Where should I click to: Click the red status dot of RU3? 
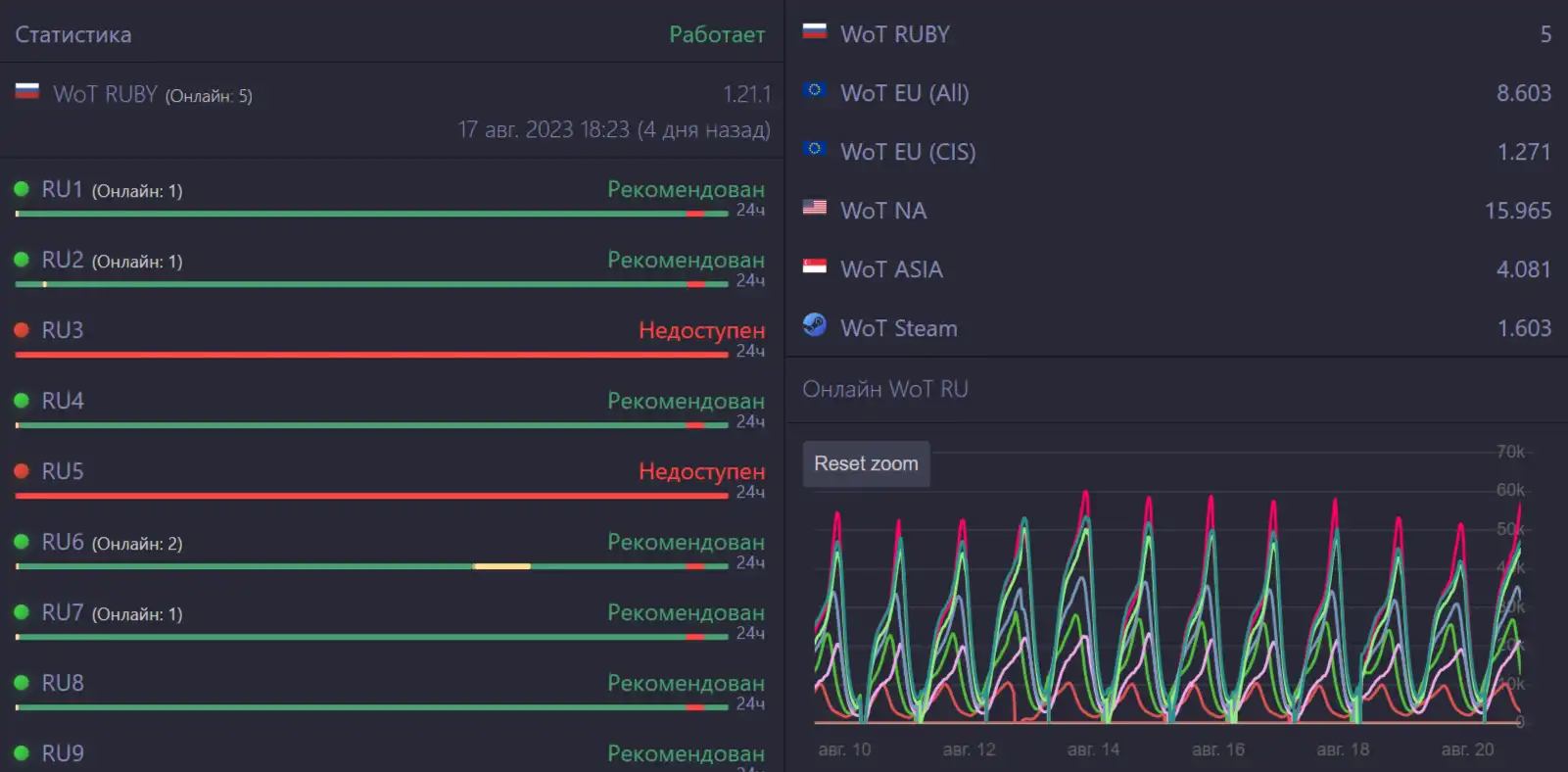point(22,330)
